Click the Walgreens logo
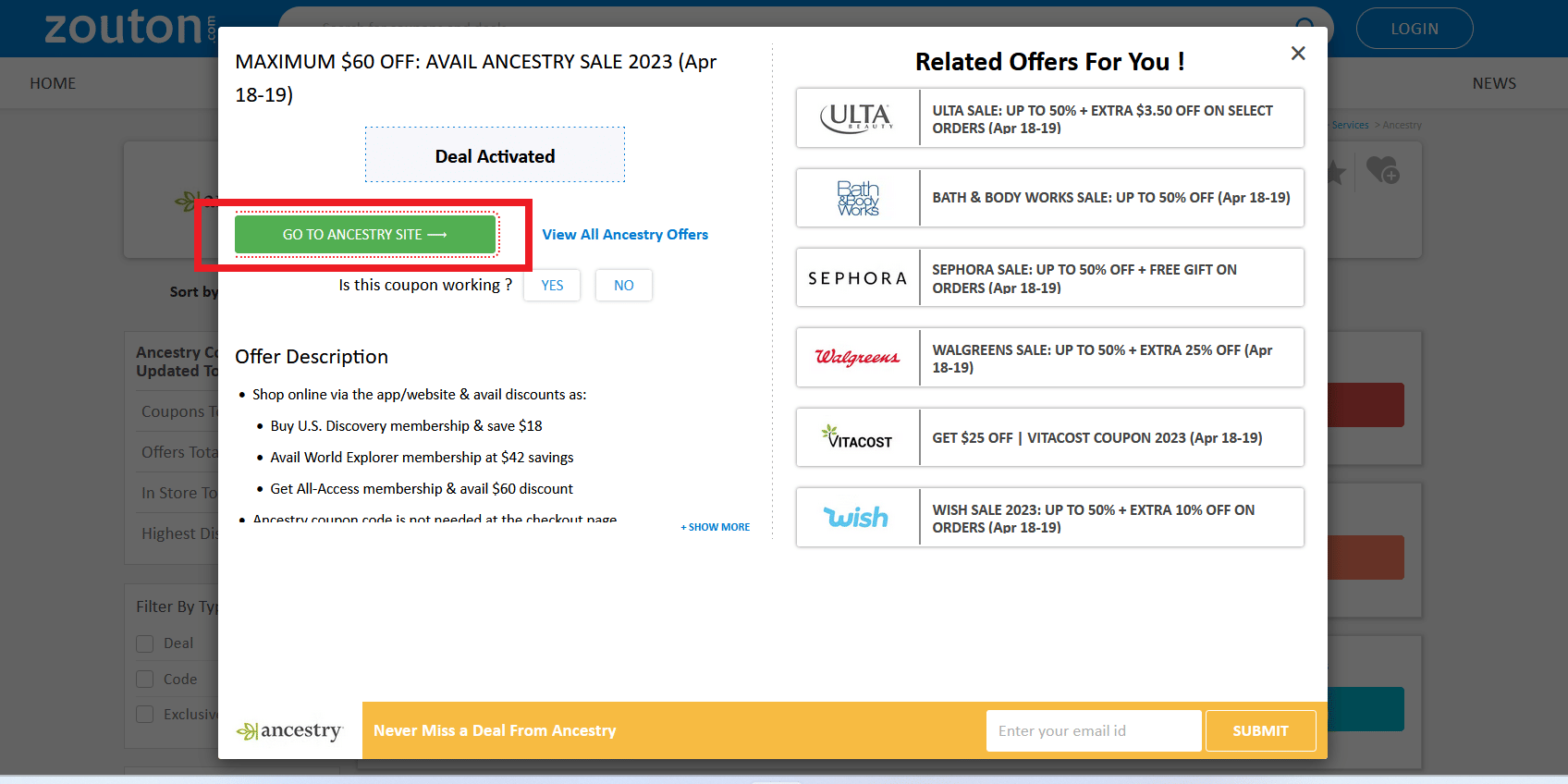The height and width of the screenshot is (784, 1568). pos(857,358)
